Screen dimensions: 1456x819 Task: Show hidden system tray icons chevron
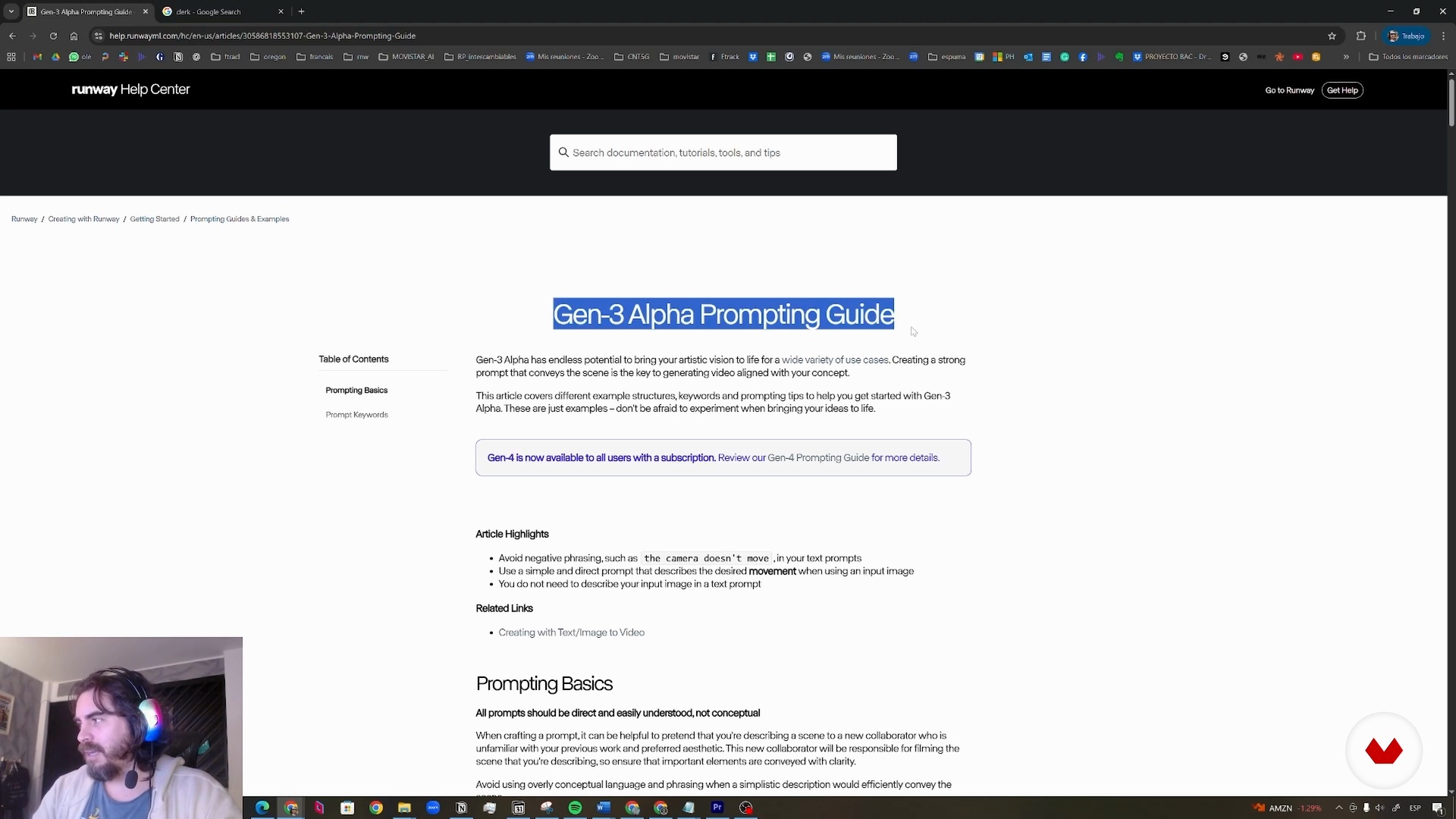point(1338,808)
